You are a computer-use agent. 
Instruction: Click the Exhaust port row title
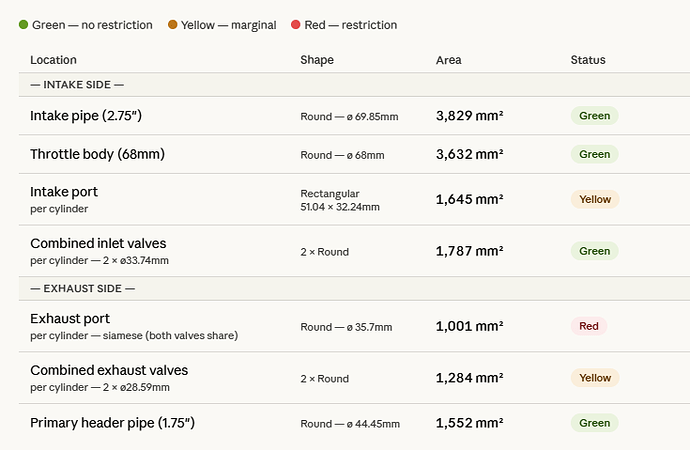coord(69,318)
